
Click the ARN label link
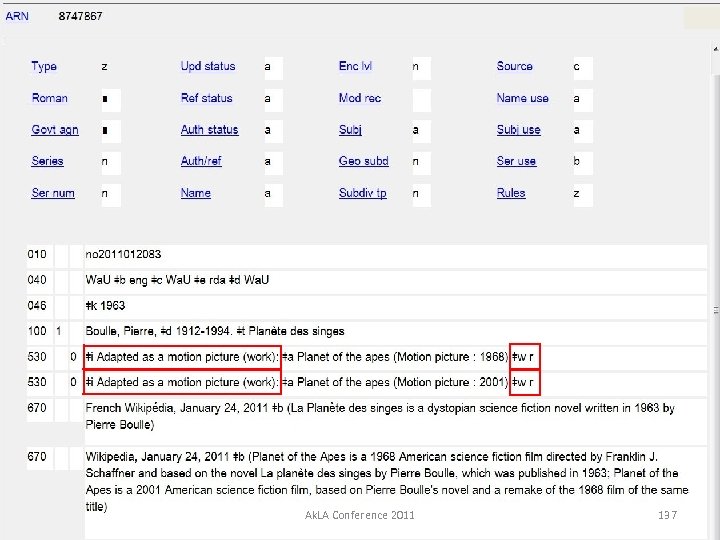pyautogui.click(x=17, y=16)
